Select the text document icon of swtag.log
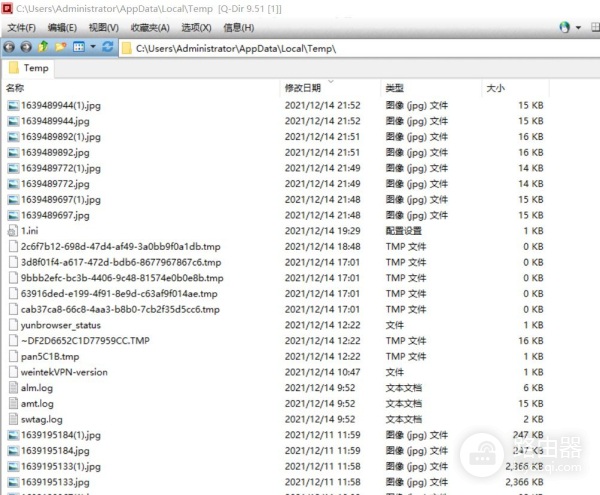600x495 pixels. click(x=13, y=419)
